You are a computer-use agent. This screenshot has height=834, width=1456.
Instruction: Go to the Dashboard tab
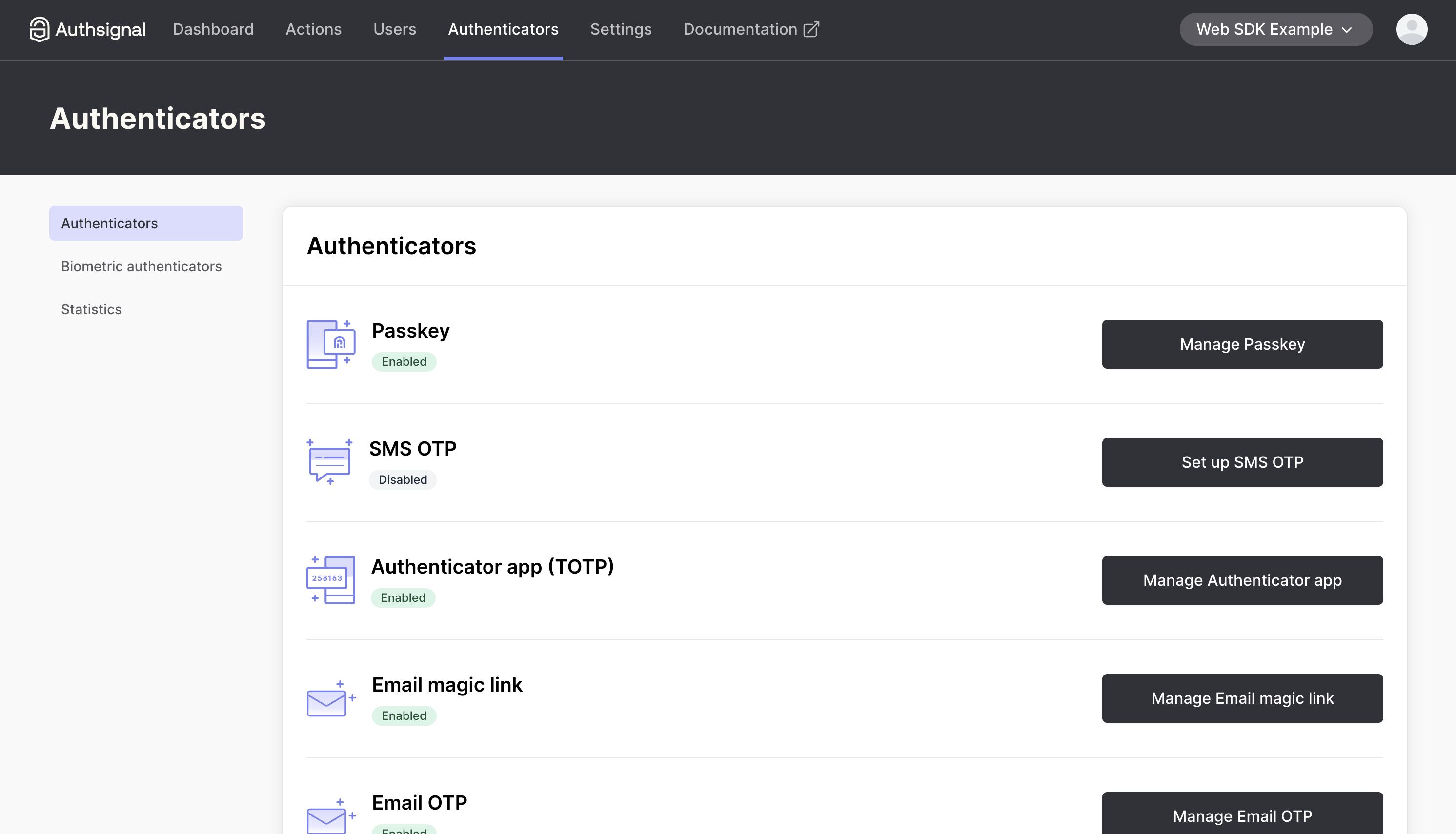(x=213, y=29)
